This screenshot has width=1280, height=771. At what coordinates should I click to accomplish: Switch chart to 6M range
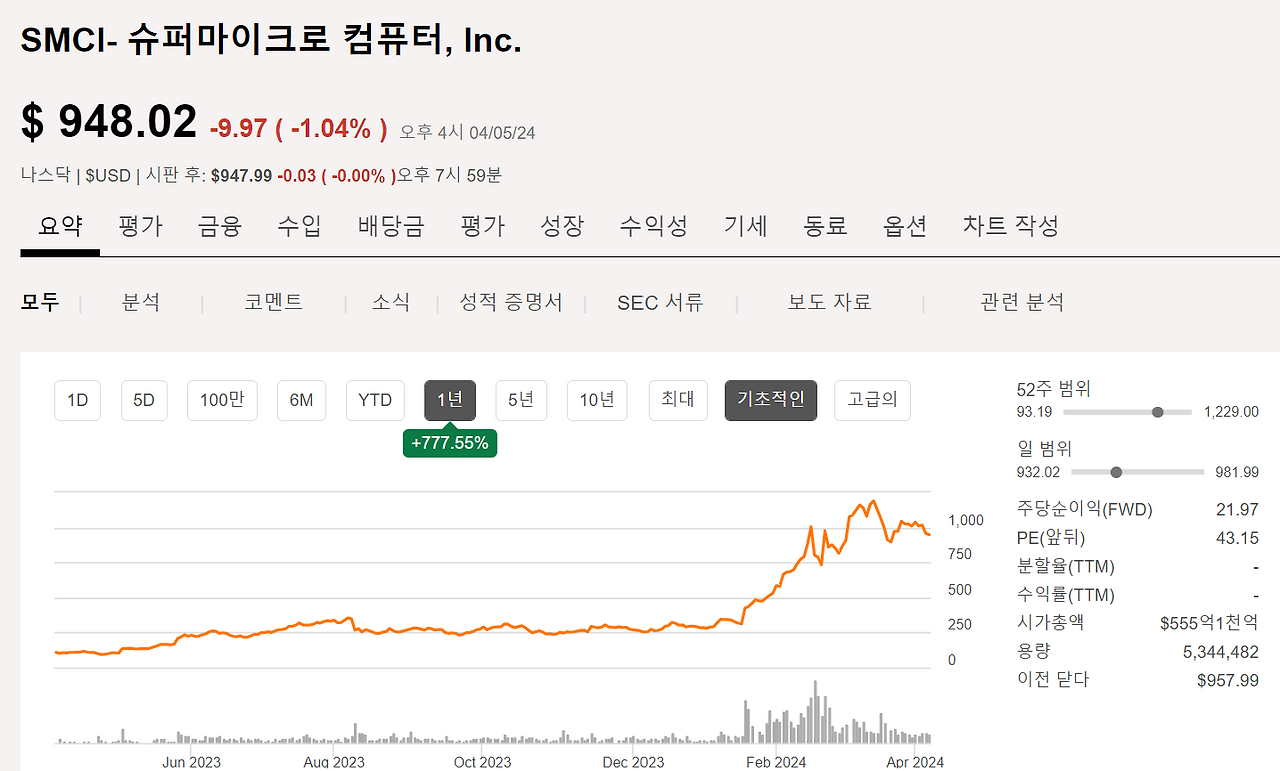(x=301, y=401)
